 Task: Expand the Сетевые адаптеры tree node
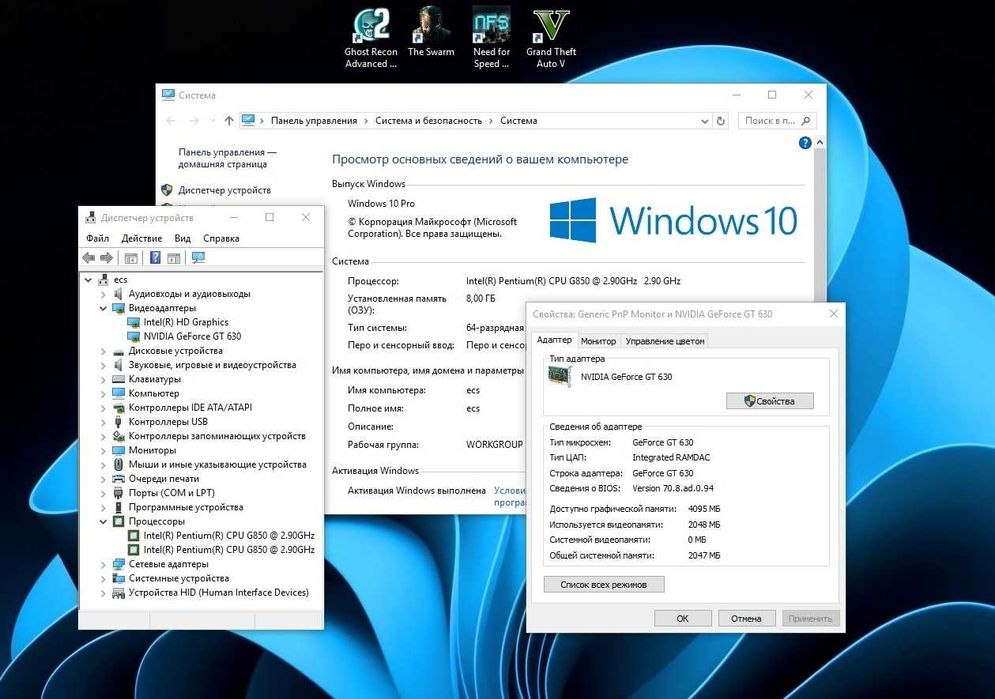(x=103, y=564)
